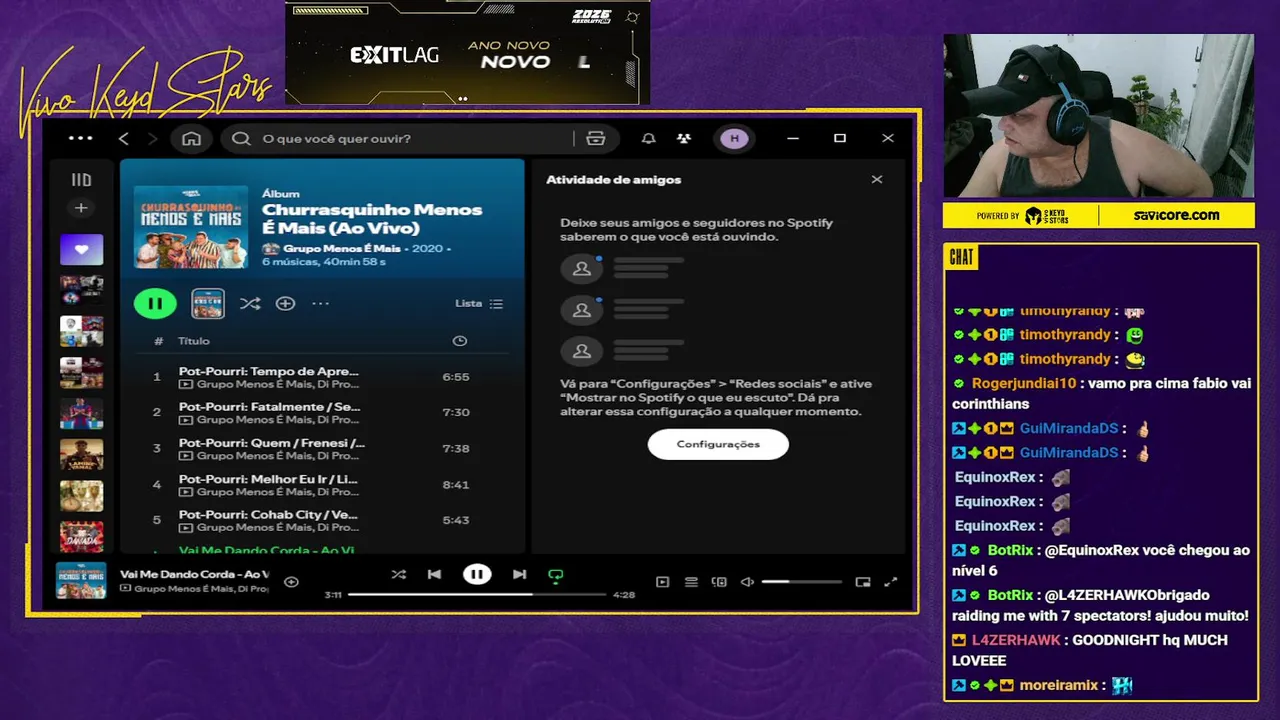Open artist link Grupo Menos É Mais in the album header
The width and height of the screenshot is (1280, 720).
click(x=341, y=248)
